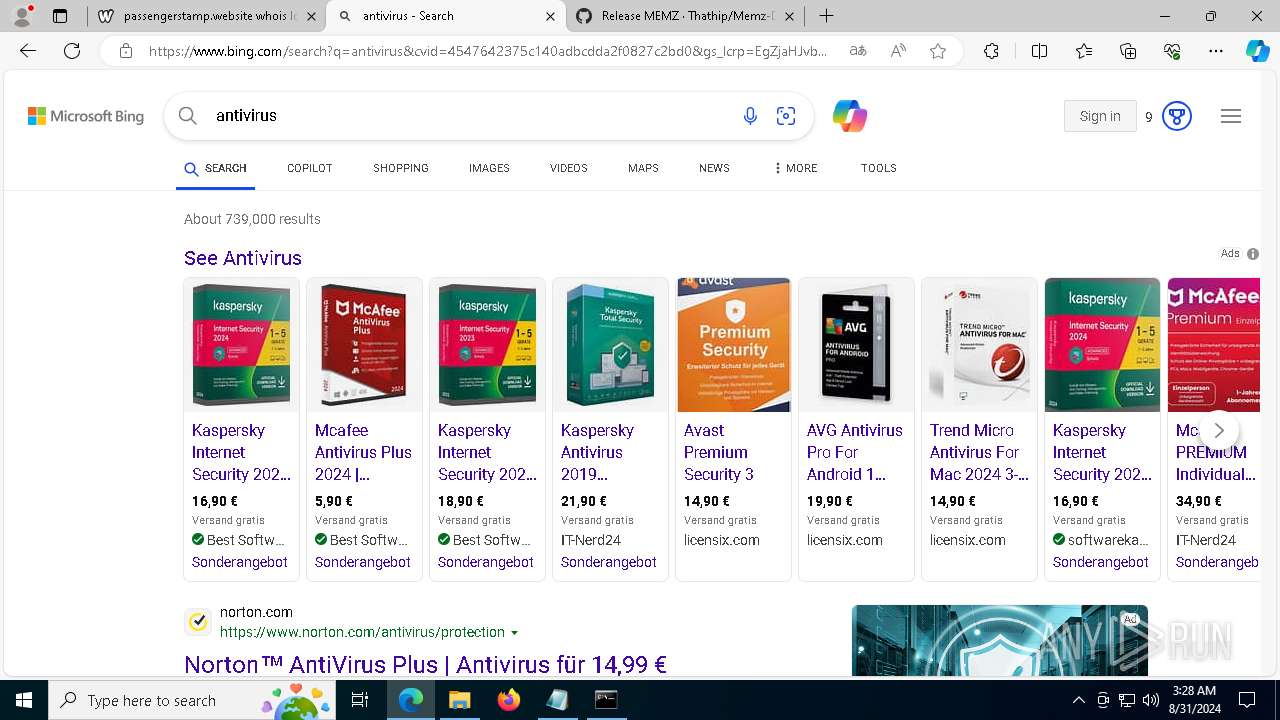Toggle split screen view
Screen dimensions: 1280x720
[x=1039, y=51]
